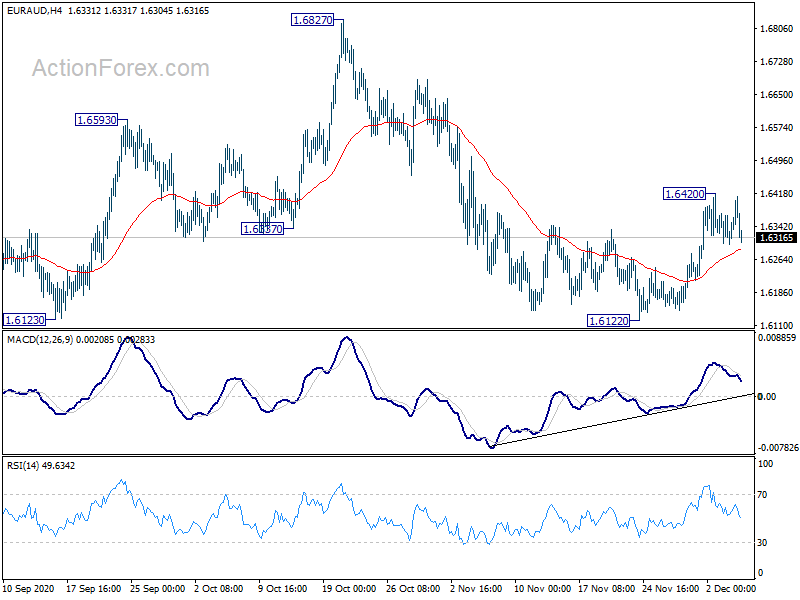The image size is (800, 600).
Task: Click the 1.62640 price axis value
Action: click(x=777, y=260)
